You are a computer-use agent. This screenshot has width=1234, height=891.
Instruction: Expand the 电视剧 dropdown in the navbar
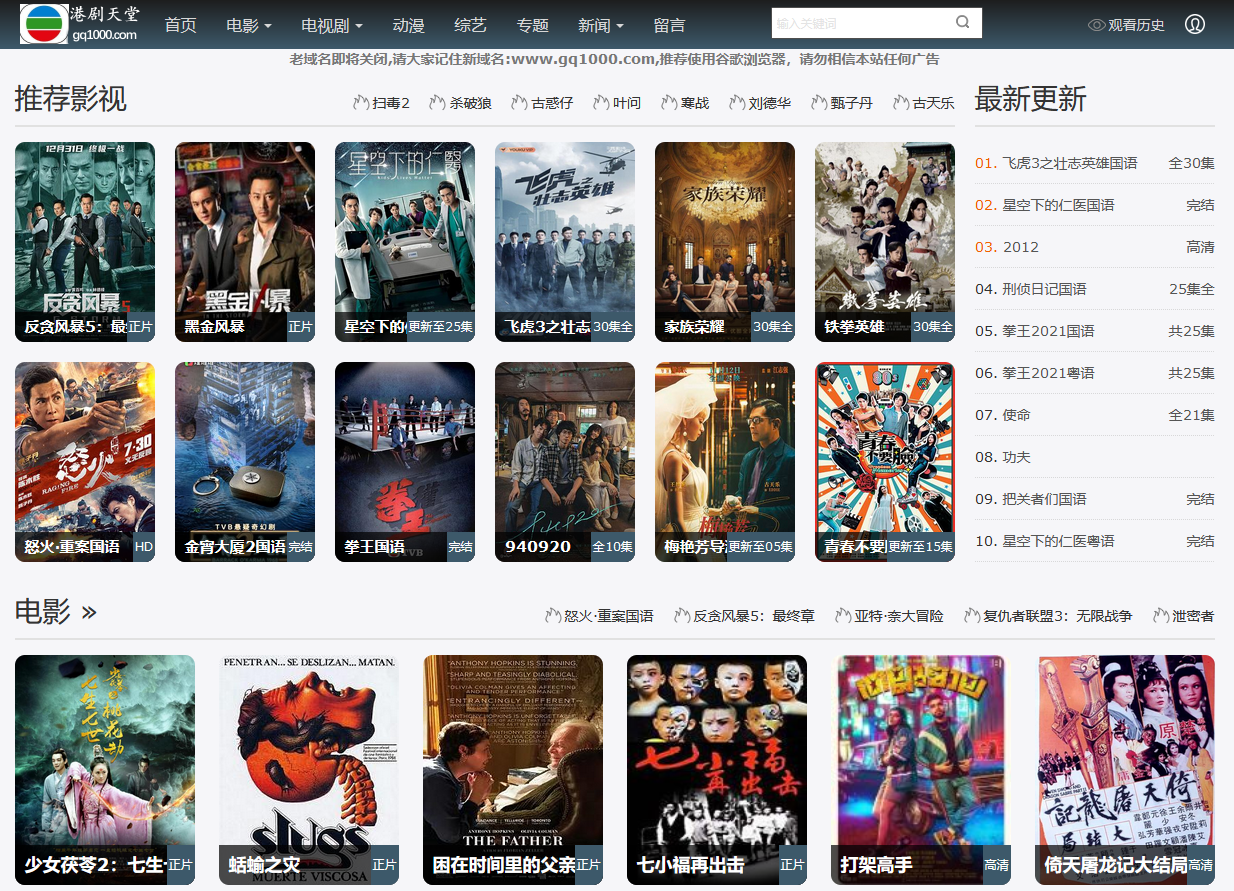click(332, 25)
